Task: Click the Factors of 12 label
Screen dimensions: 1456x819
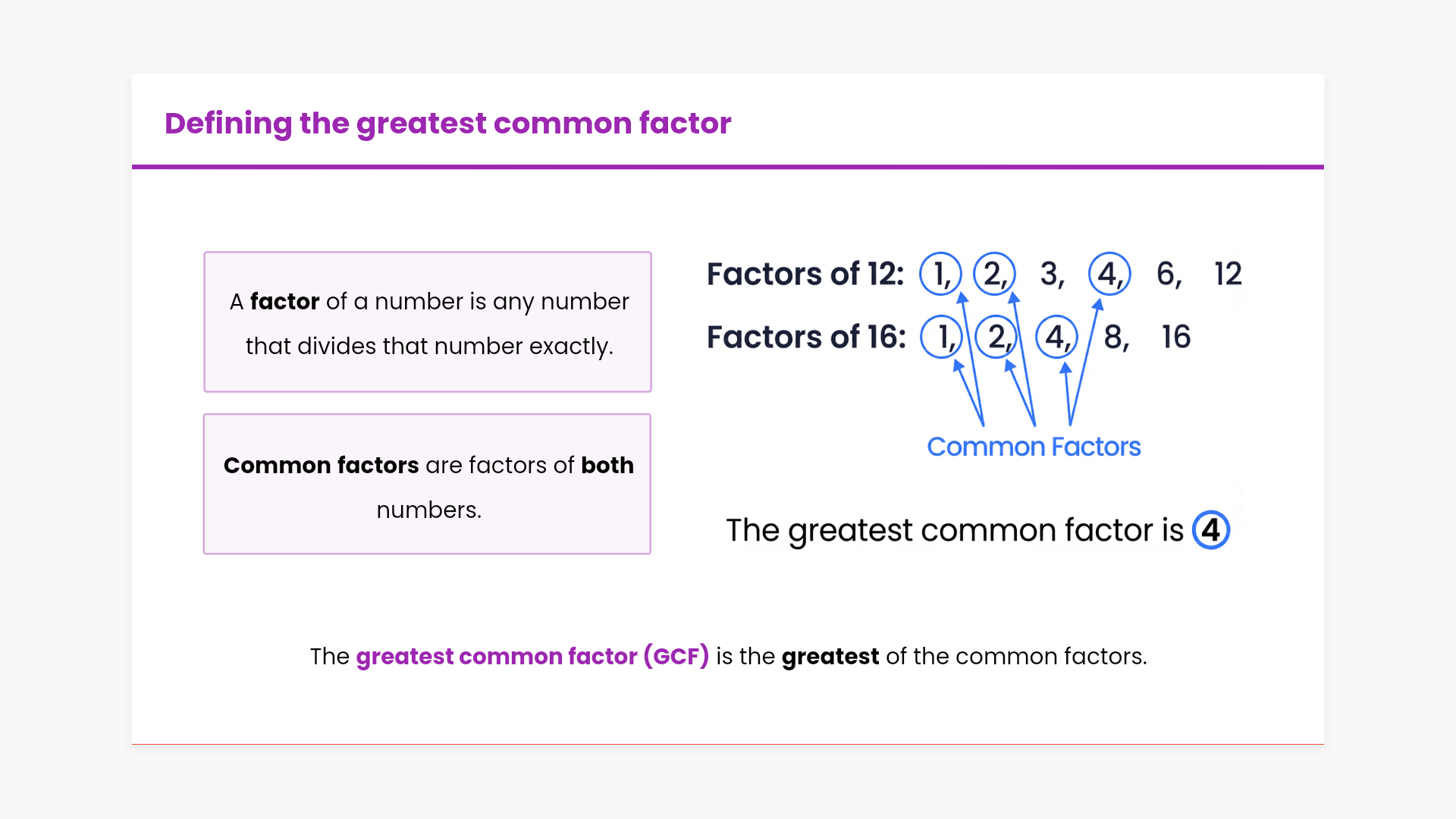Action: click(805, 274)
